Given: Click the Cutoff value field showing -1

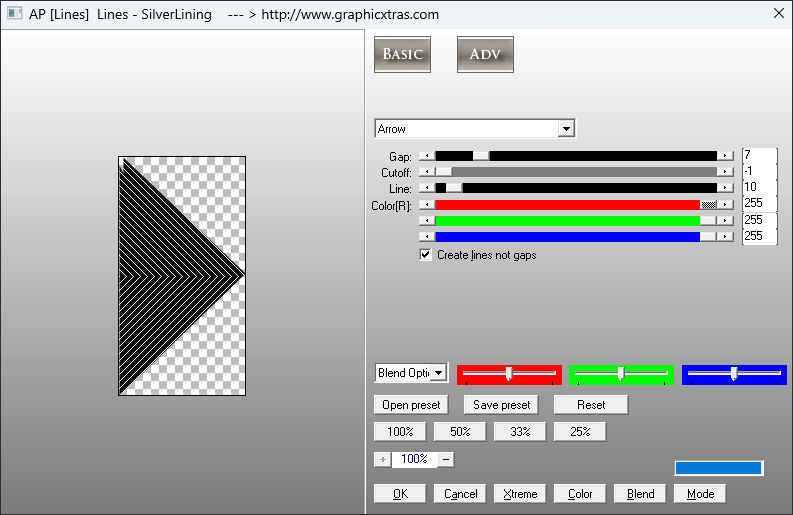Looking at the screenshot, I should click(759, 171).
